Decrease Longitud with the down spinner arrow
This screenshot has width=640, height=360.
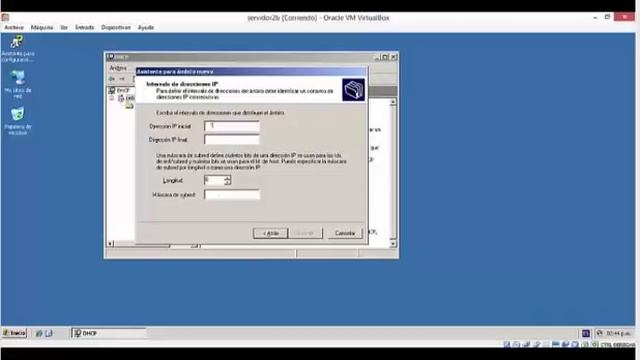[227, 182]
